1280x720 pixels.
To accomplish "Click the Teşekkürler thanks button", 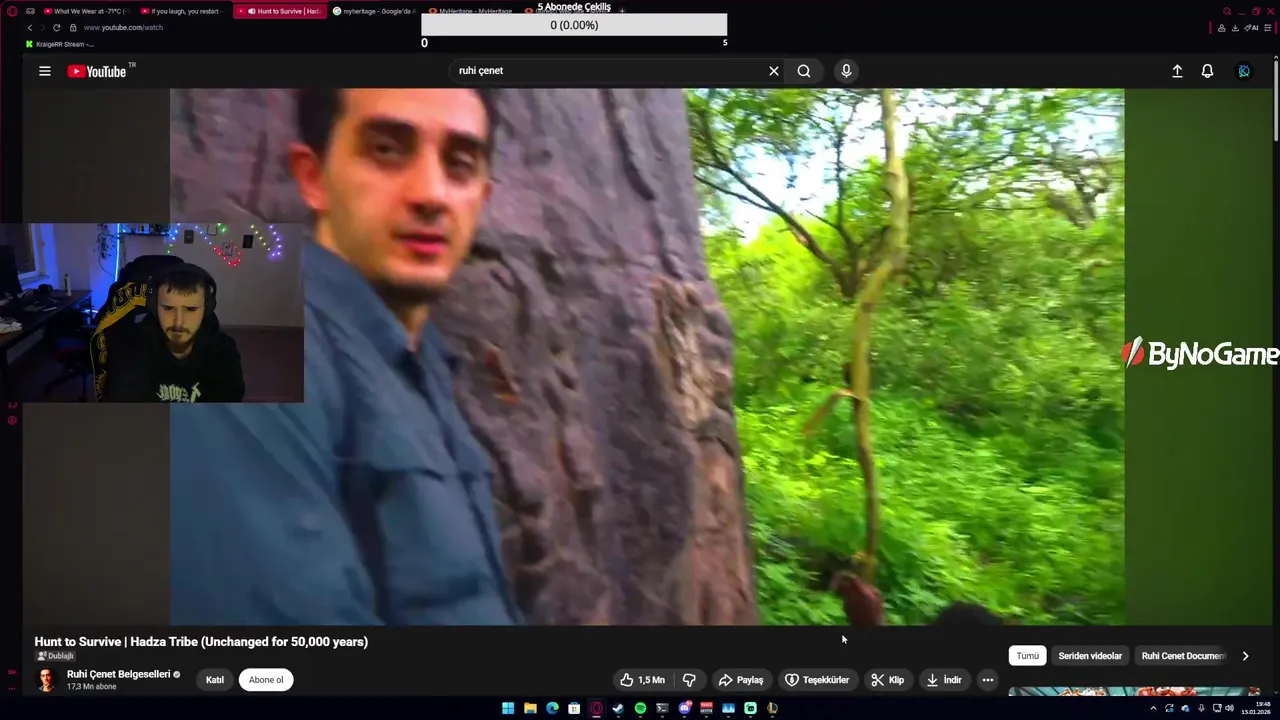I will [x=816, y=680].
